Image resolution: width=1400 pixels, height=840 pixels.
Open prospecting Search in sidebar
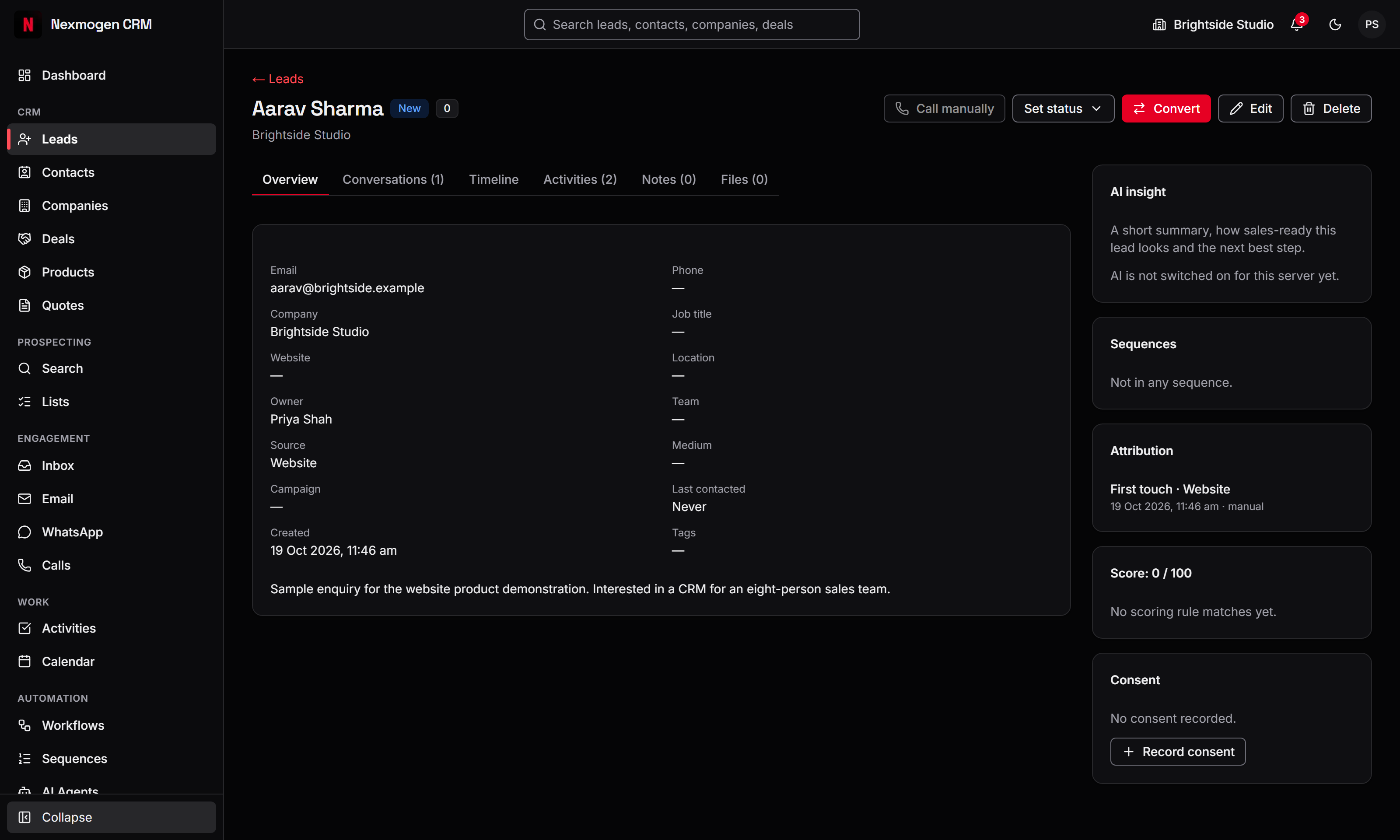tap(111, 368)
